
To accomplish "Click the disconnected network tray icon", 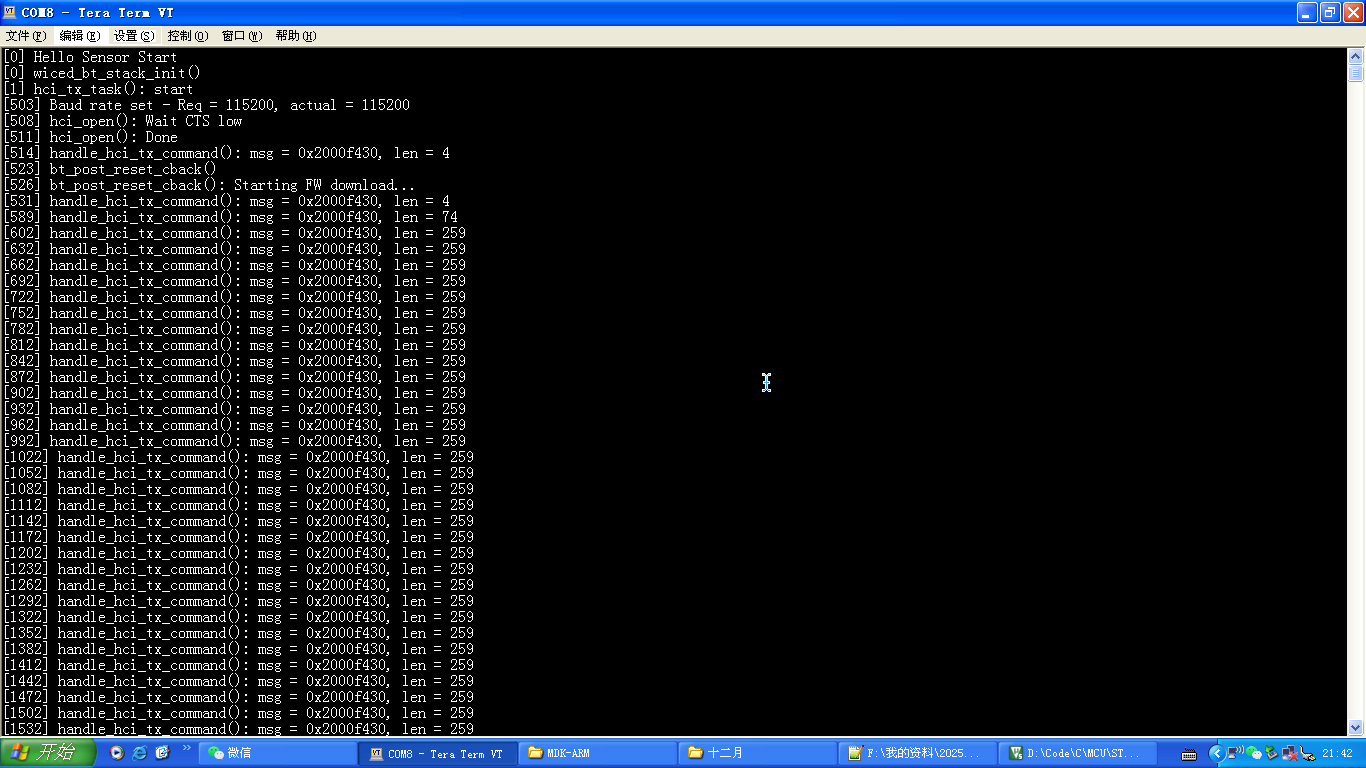I will click(1290, 753).
